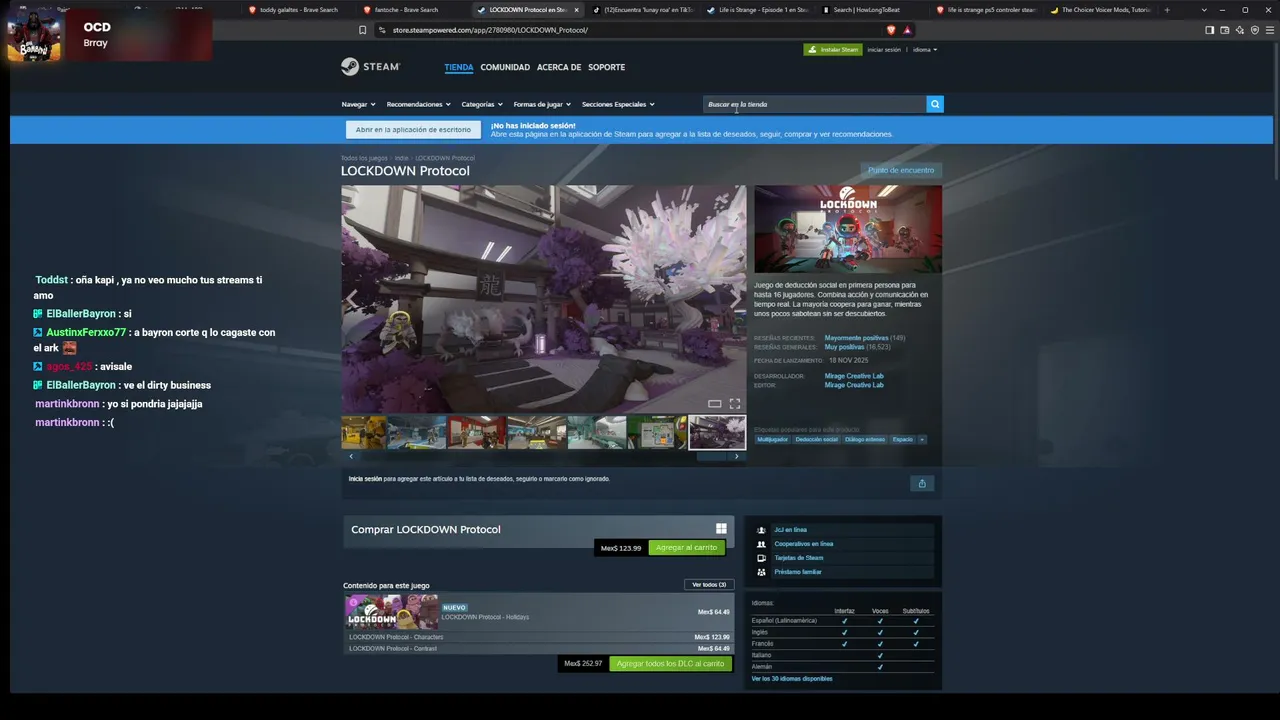The image size is (1280, 720).
Task: Open the COMUNIDAD menu in Steam header
Action: [505, 67]
